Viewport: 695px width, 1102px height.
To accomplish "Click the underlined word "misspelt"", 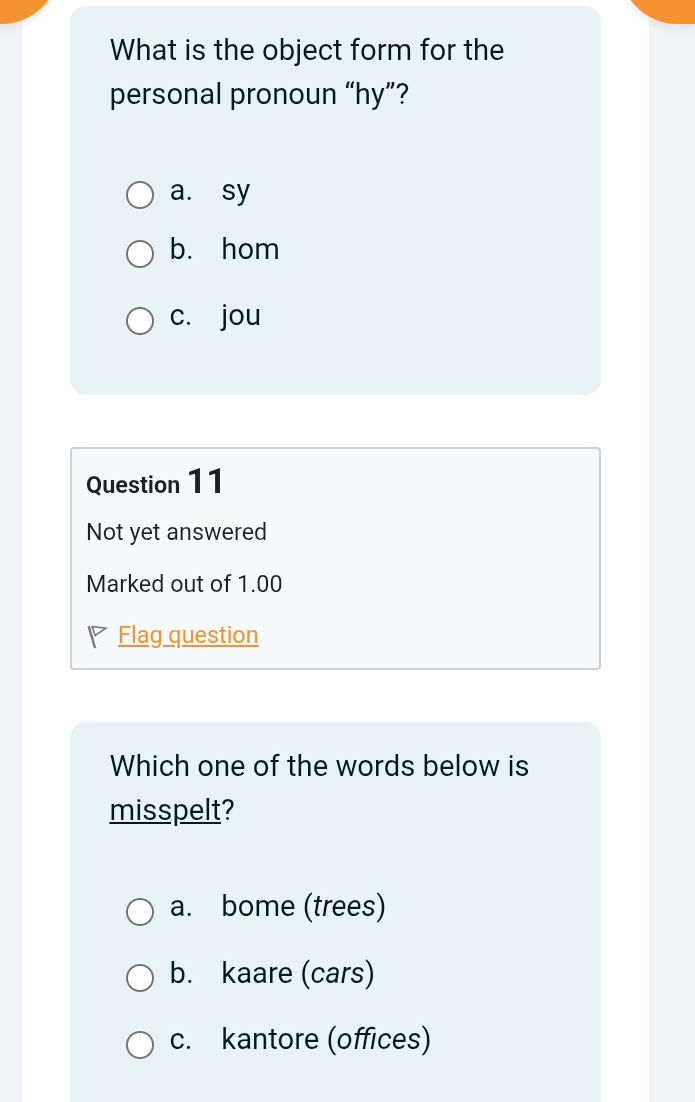I will pos(165,809).
